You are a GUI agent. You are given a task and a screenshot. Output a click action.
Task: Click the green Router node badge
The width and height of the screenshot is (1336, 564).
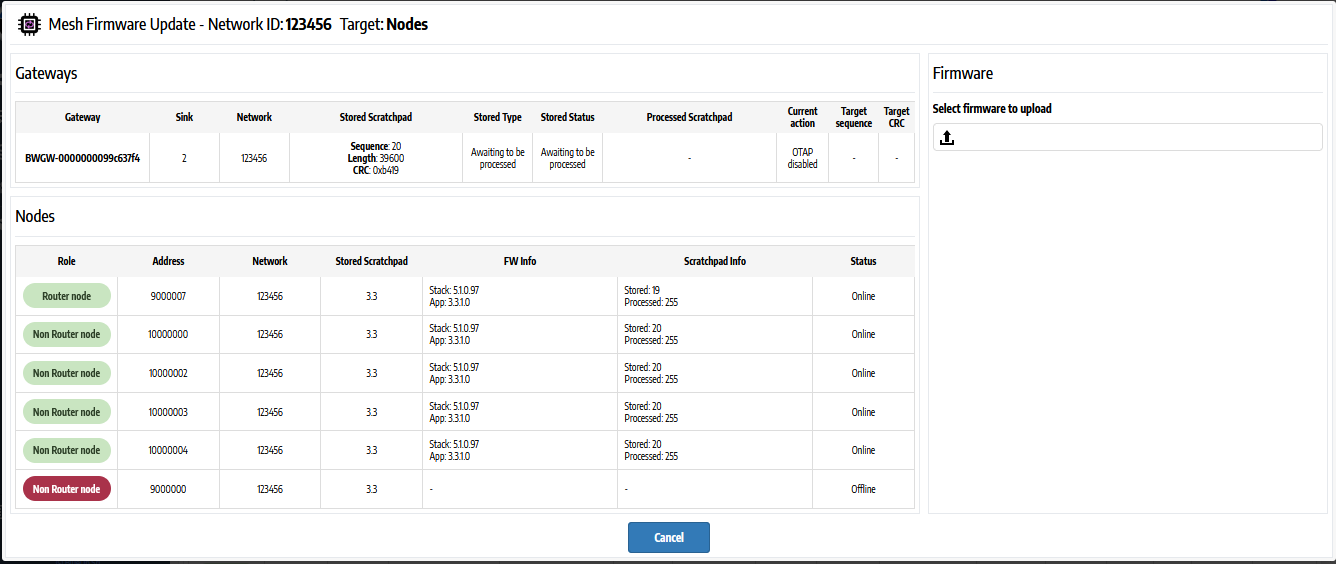pos(67,296)
